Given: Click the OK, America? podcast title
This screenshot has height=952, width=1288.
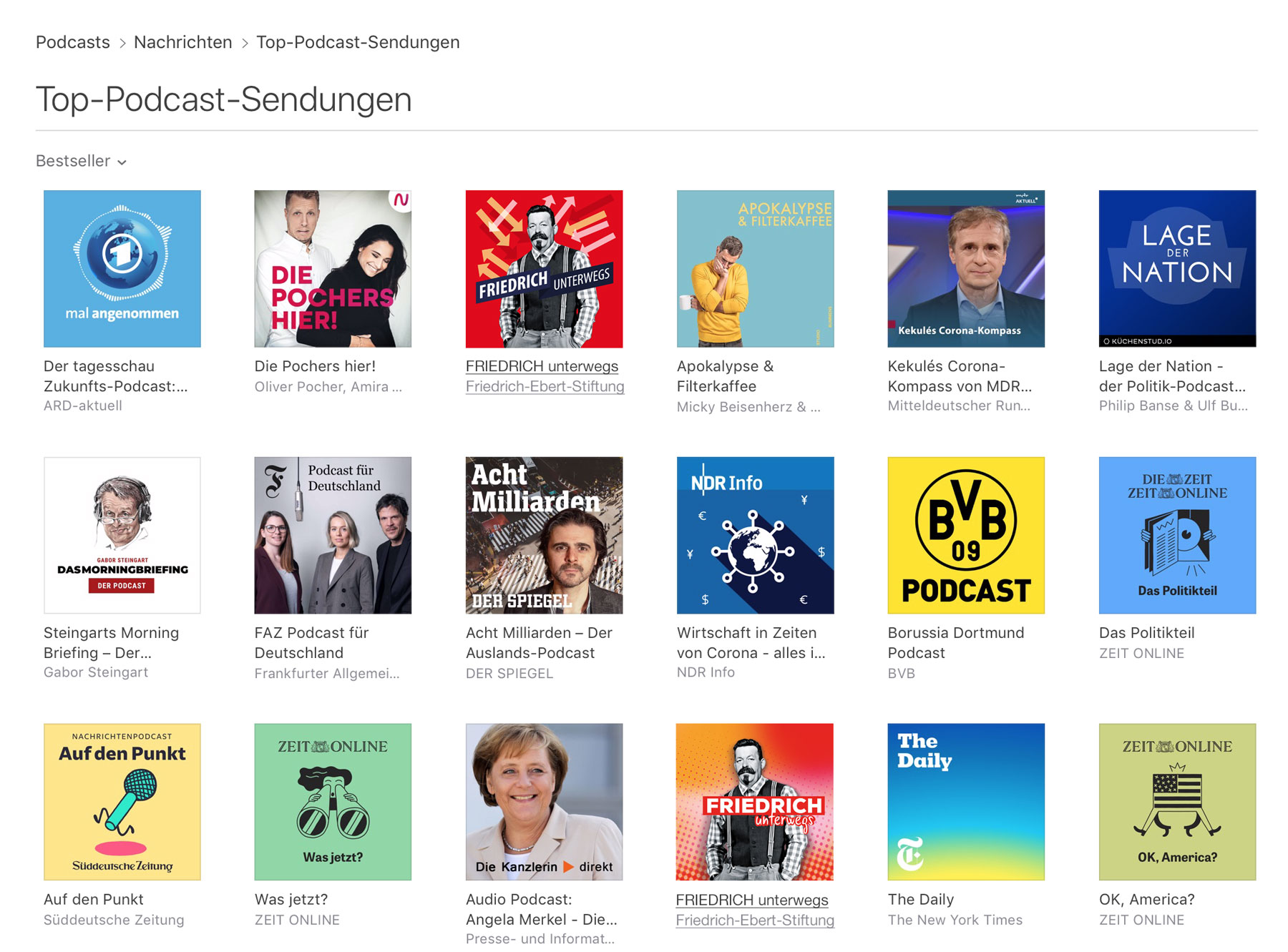Looking at the screenshot, I should 1146,899.
